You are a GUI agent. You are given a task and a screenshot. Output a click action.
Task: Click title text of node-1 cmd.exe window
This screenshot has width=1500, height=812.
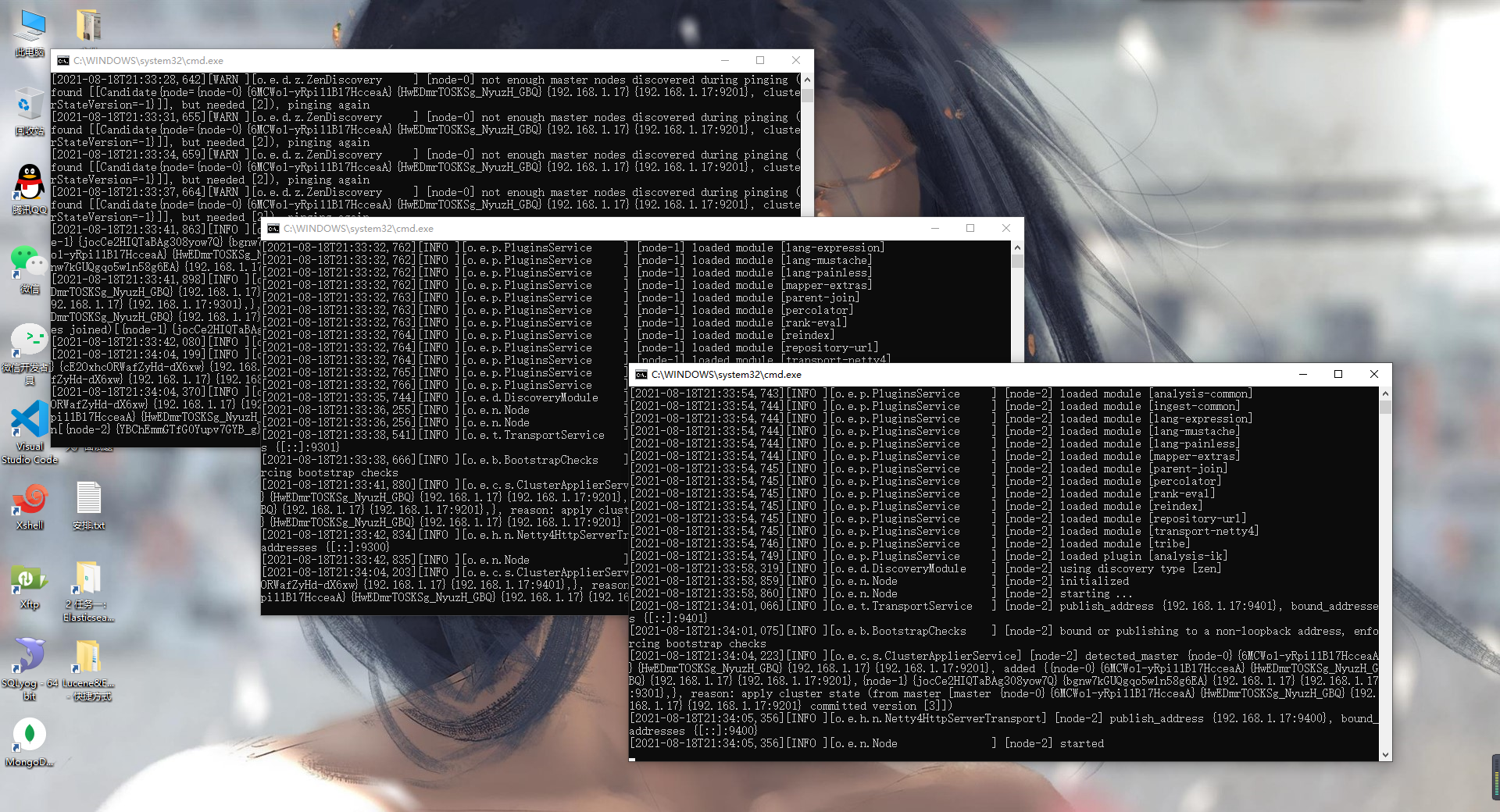point(359,229)
